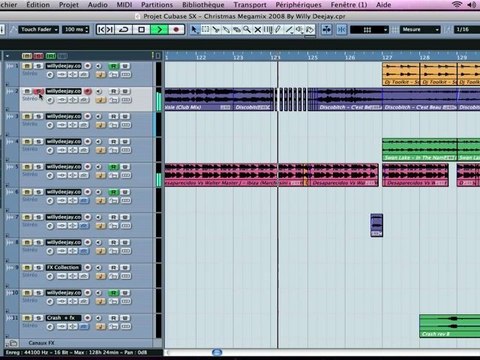Open the MIDI menu

point(124,5)
